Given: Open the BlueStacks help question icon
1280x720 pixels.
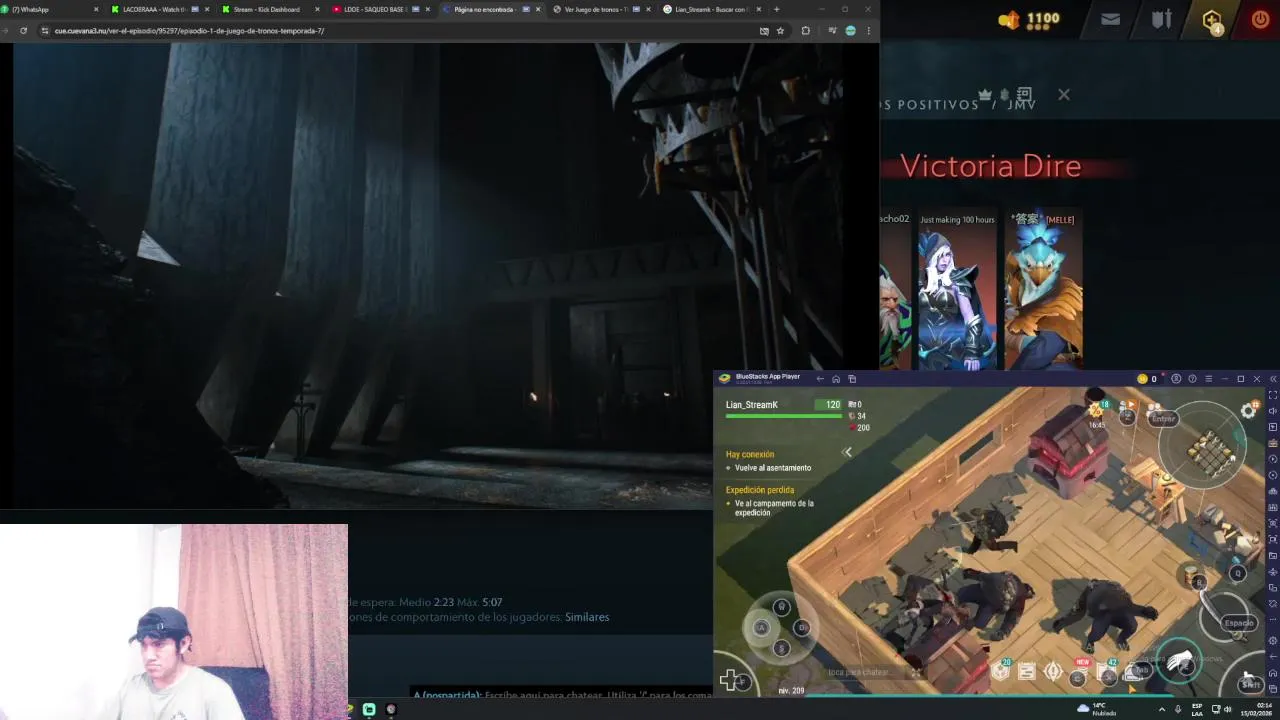Looking at the screenshot, I should coord(1192,379).
